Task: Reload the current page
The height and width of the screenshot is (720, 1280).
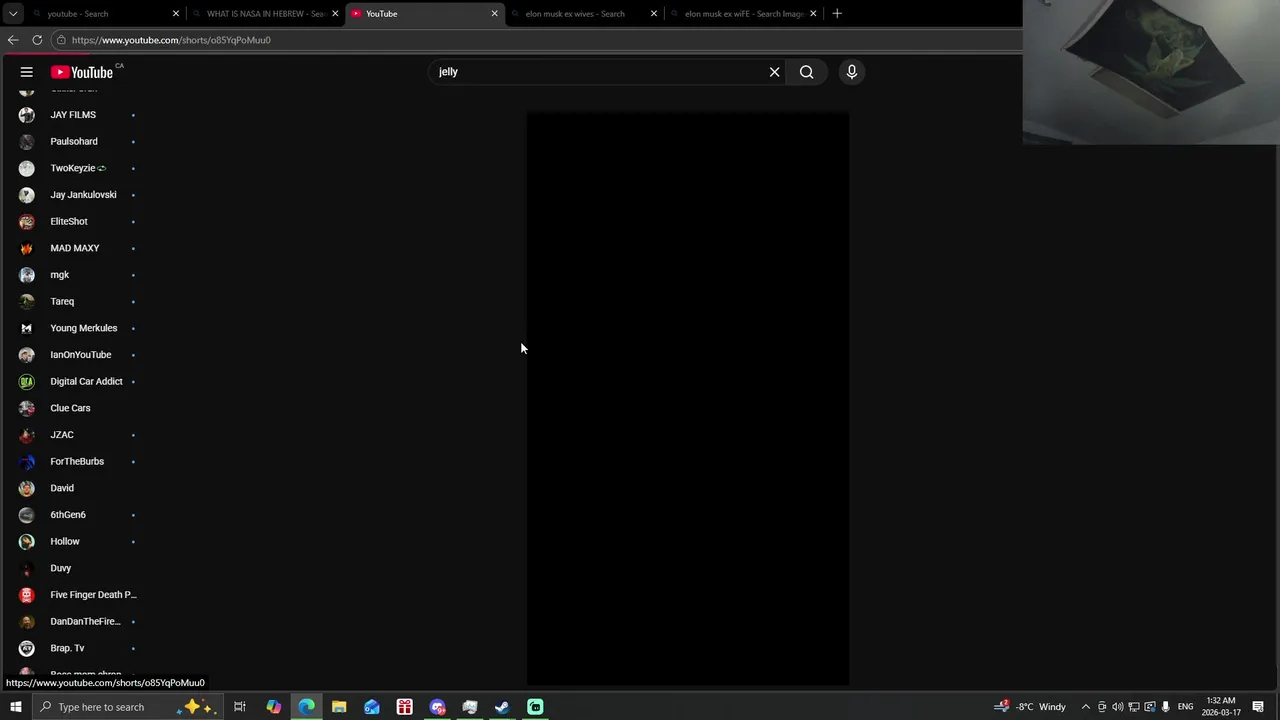Action: coord(37,40)
